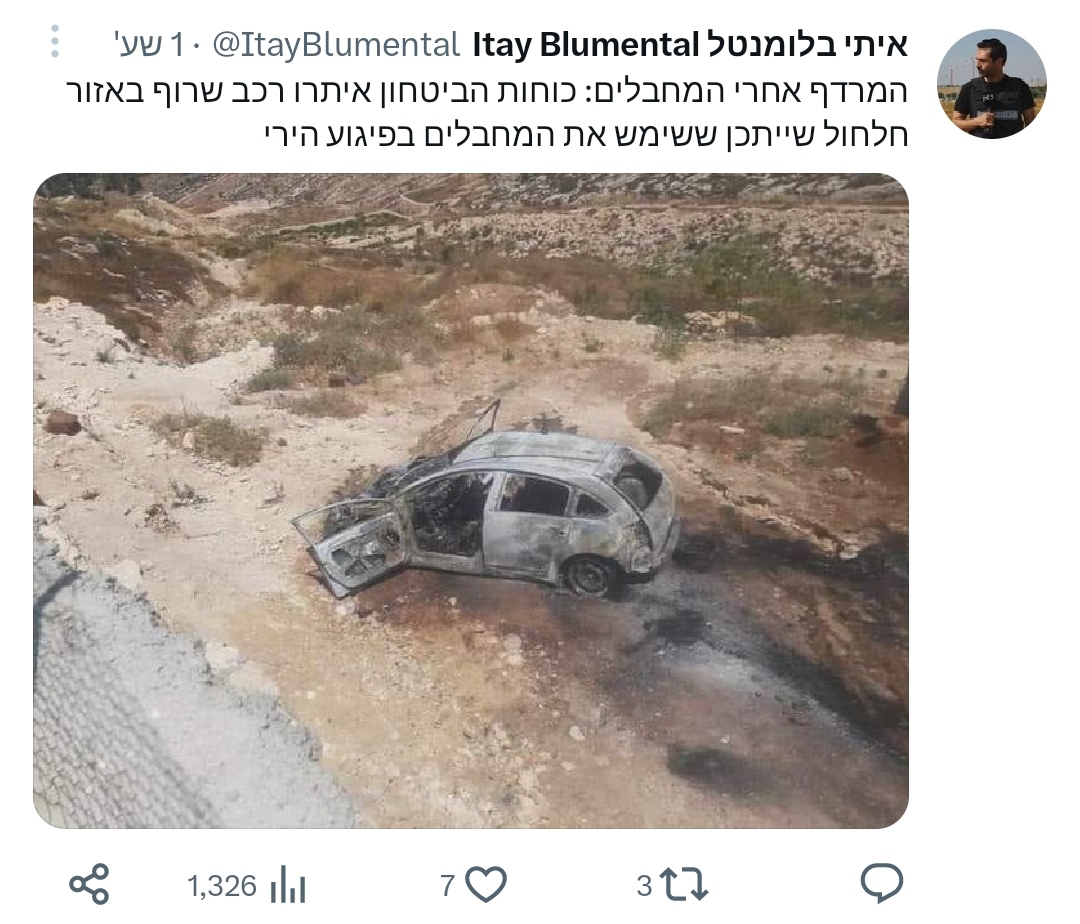Click the like count 7
Image resolution: width=1080 pixels, height=924 pixels.
(448, 885)
